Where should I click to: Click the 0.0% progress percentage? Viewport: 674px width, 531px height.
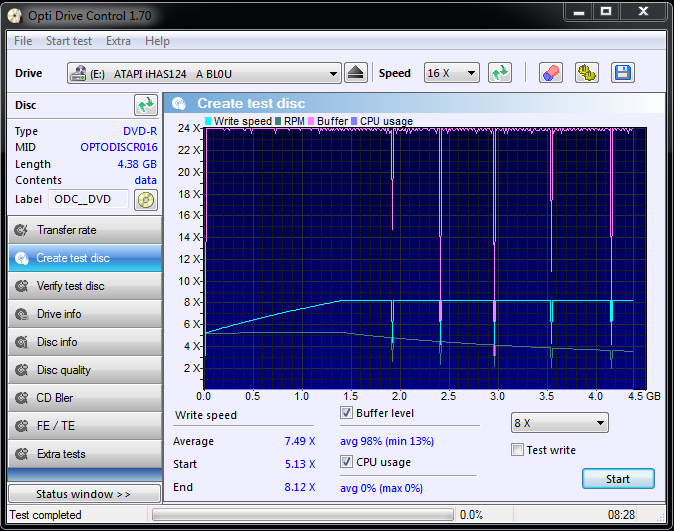coord(471,515)
